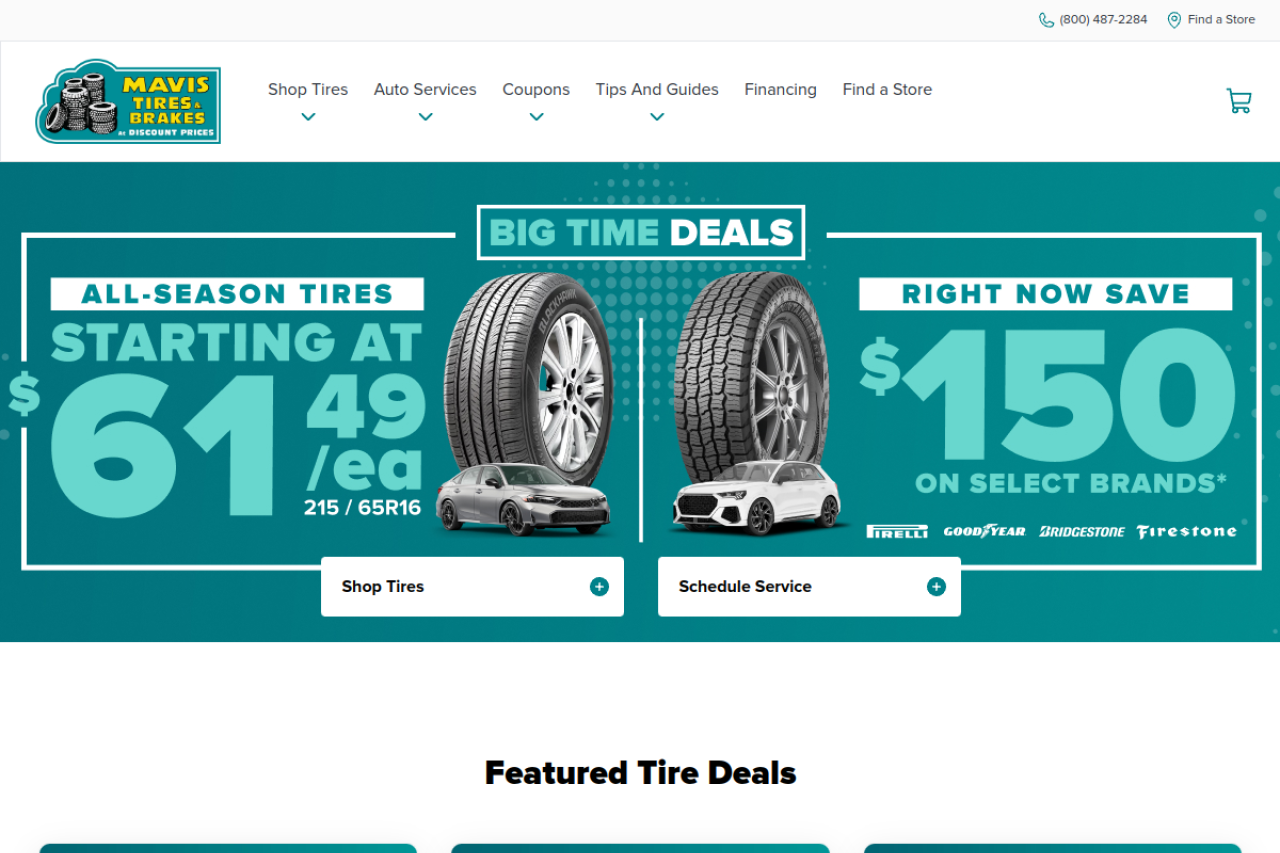Open the shopping cart icon

coord(1239,100)
